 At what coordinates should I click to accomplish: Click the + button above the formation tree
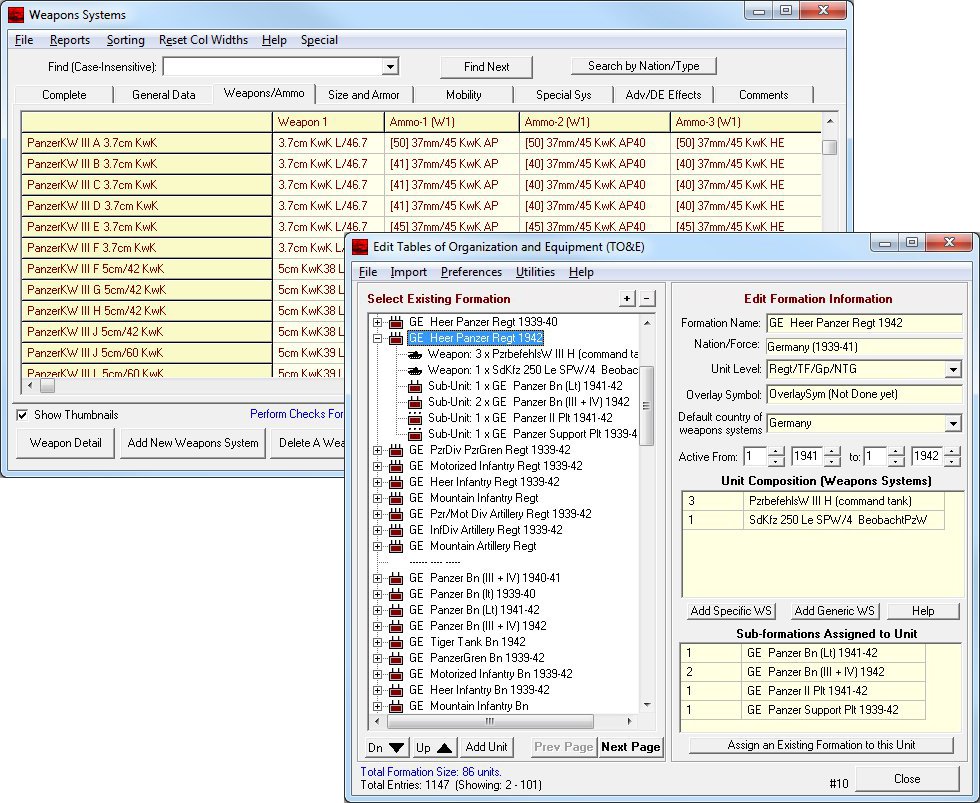tap(626, 298)
